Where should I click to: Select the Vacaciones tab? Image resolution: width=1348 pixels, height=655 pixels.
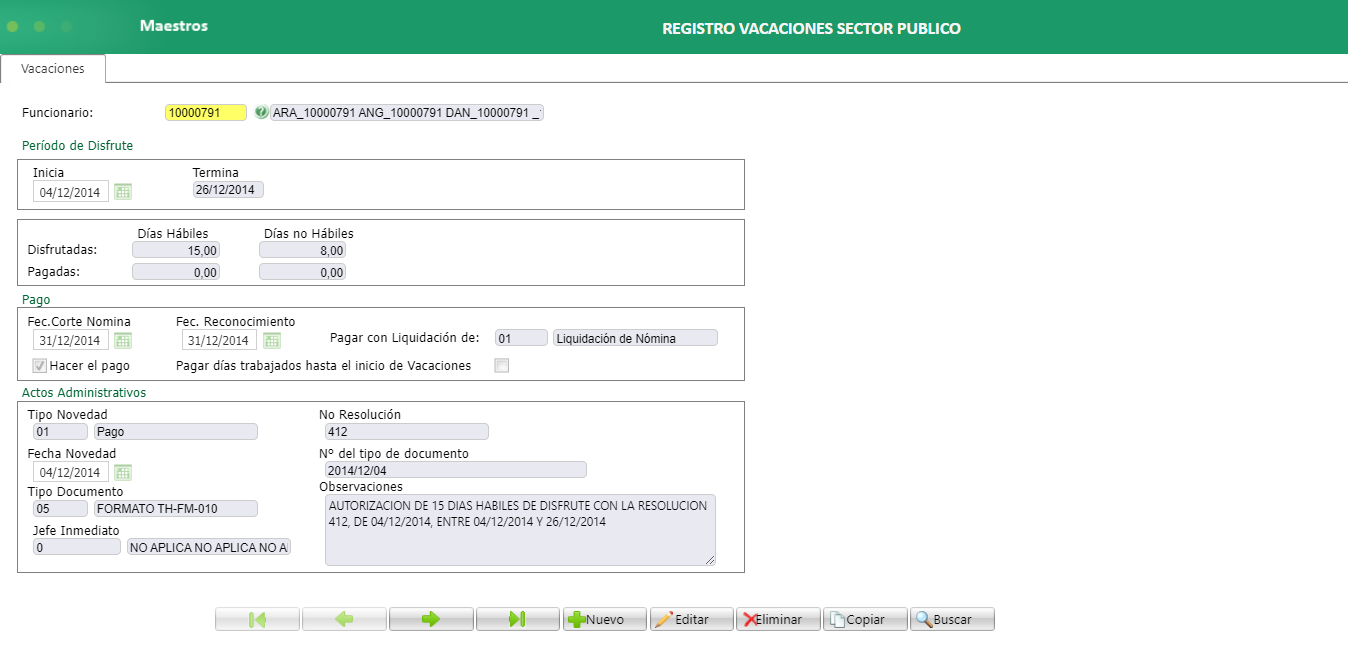coord(53,69)
